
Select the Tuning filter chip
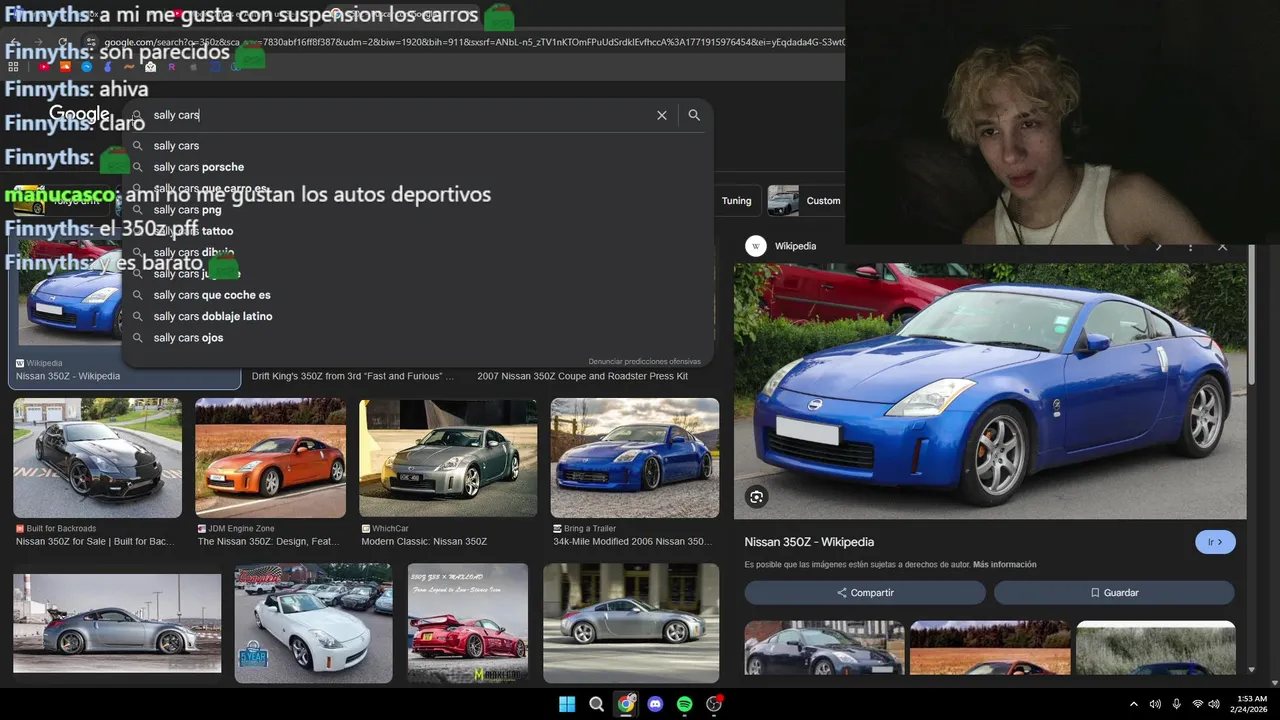pyautogui.click(x=736, y=201)
